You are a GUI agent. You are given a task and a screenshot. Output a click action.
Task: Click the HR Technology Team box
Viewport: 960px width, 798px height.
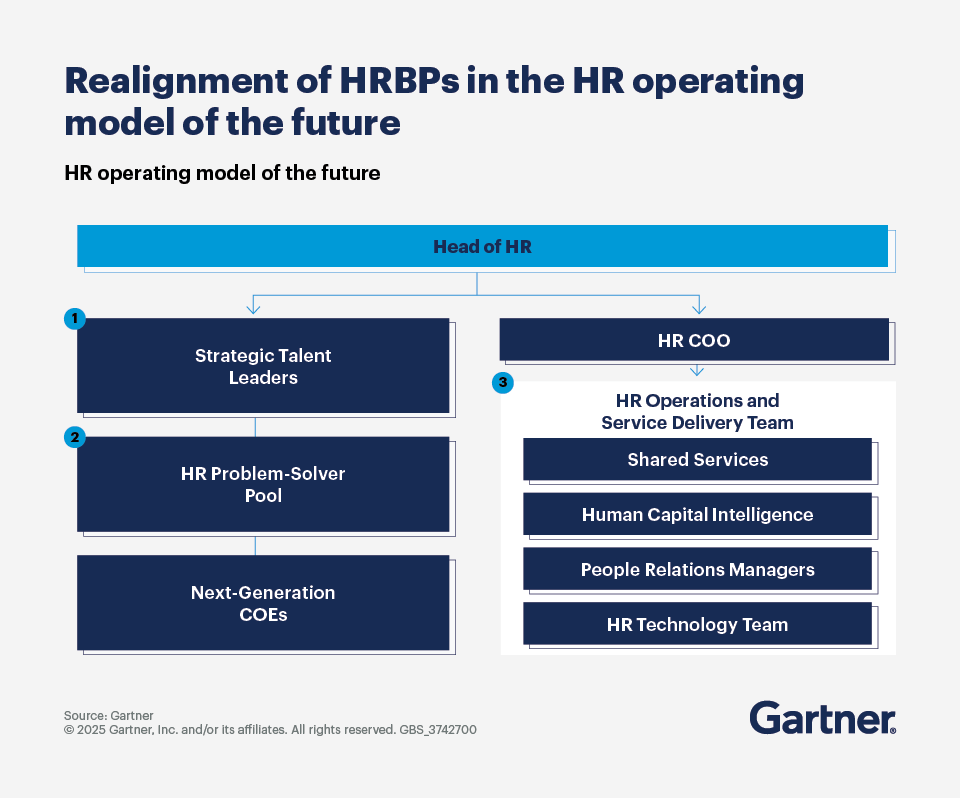coord(697,623)
